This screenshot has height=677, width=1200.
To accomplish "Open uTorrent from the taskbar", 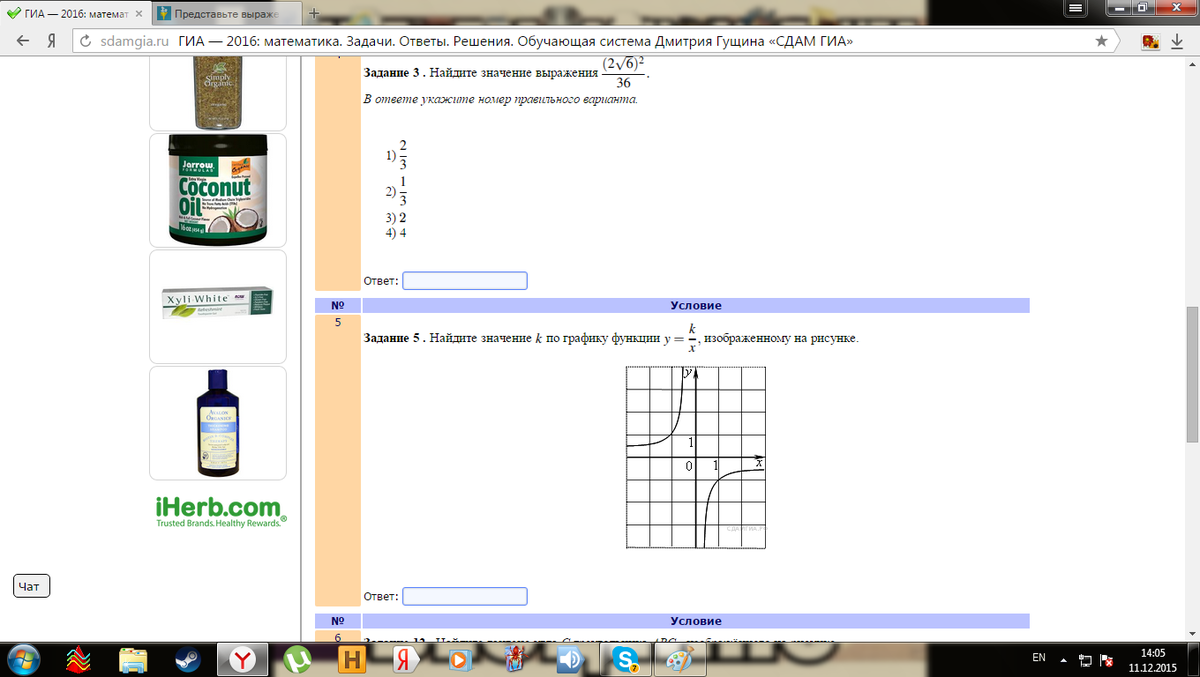I will (297, 660).
